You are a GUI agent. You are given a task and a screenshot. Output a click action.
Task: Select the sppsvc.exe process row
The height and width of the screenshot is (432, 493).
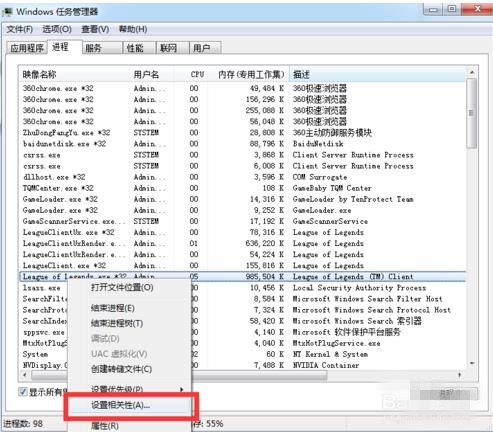(242, 332)
